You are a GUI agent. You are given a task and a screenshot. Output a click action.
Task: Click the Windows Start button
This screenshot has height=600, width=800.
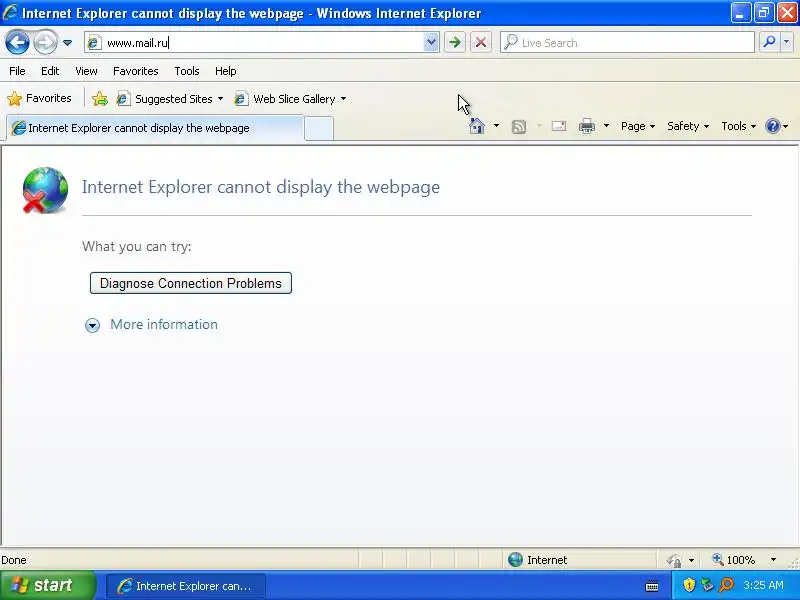tap(48, 585)
